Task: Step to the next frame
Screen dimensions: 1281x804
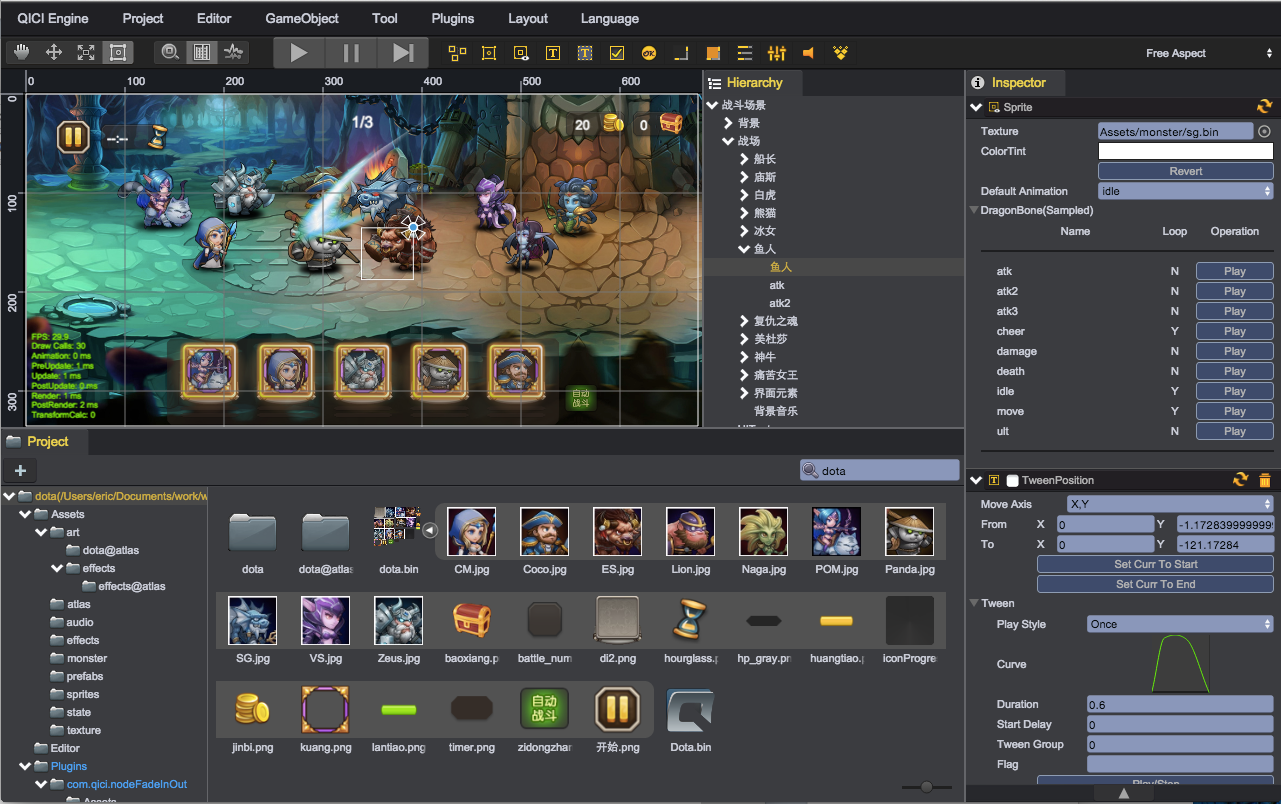Action: point(403,53)
